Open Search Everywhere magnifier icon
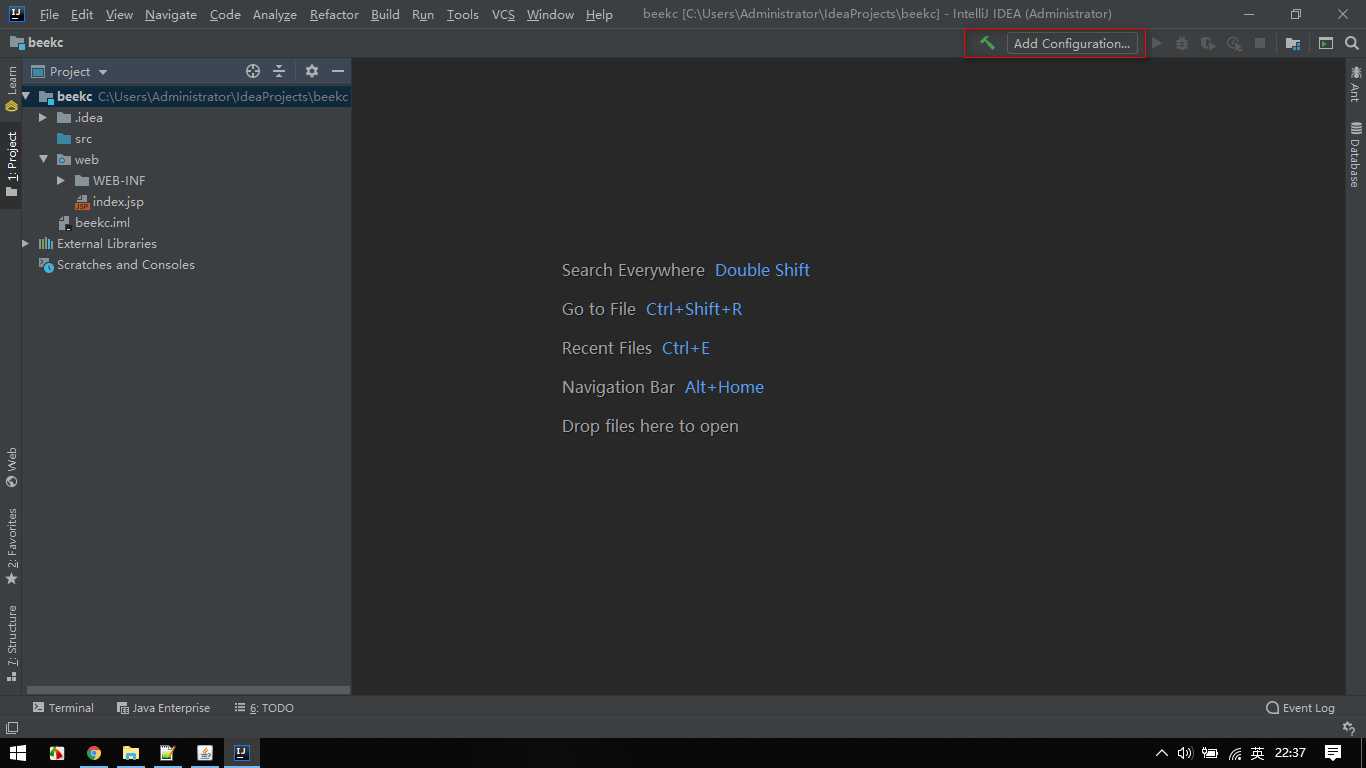1366x768 pixels. [1352, 43]
